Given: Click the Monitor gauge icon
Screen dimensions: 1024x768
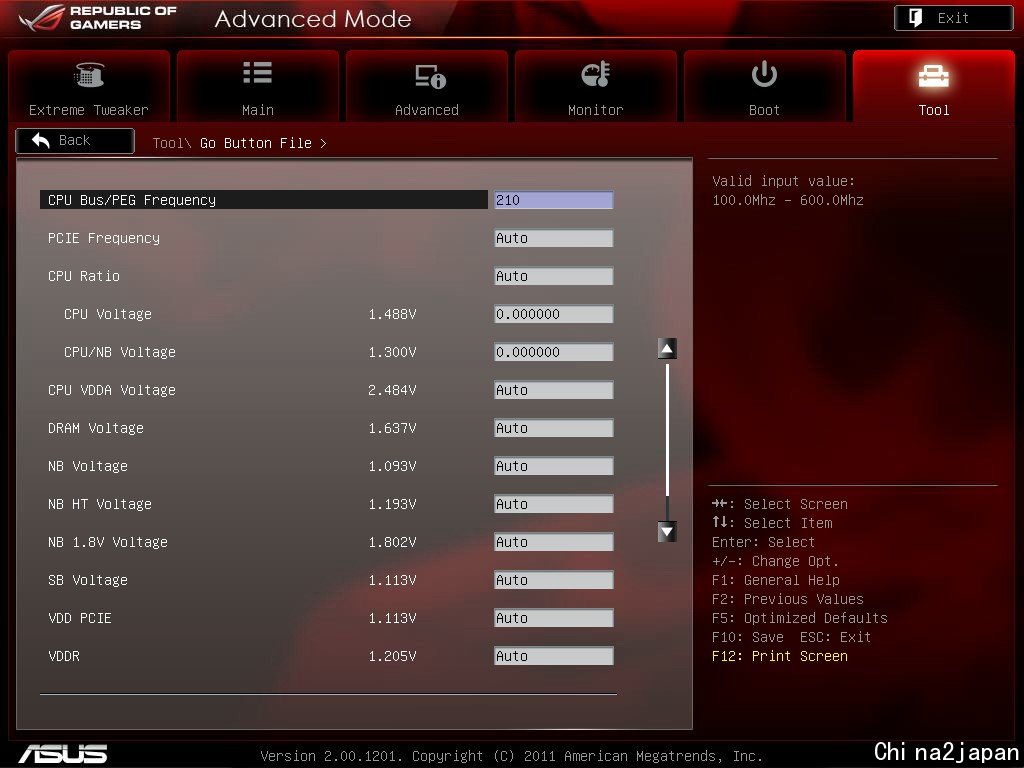Looking at the screenshot, I should click(596, 74).
